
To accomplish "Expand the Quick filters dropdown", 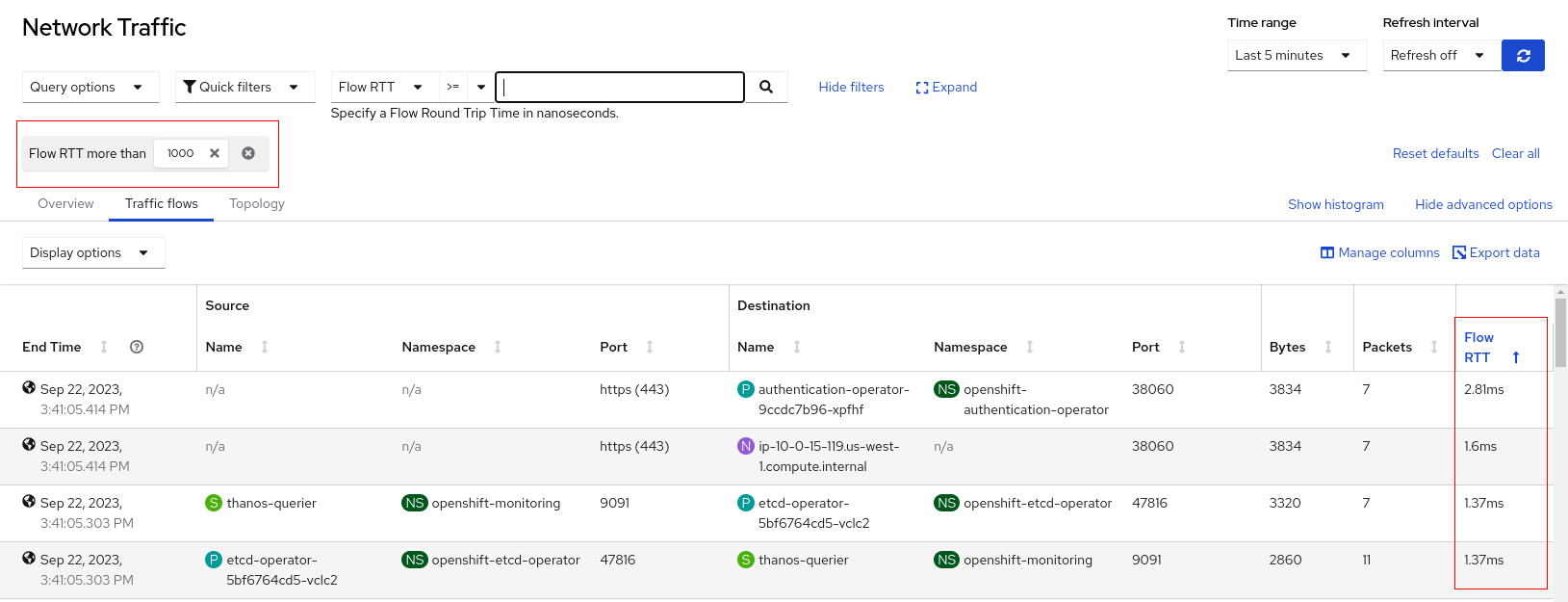I will [244, 87].
